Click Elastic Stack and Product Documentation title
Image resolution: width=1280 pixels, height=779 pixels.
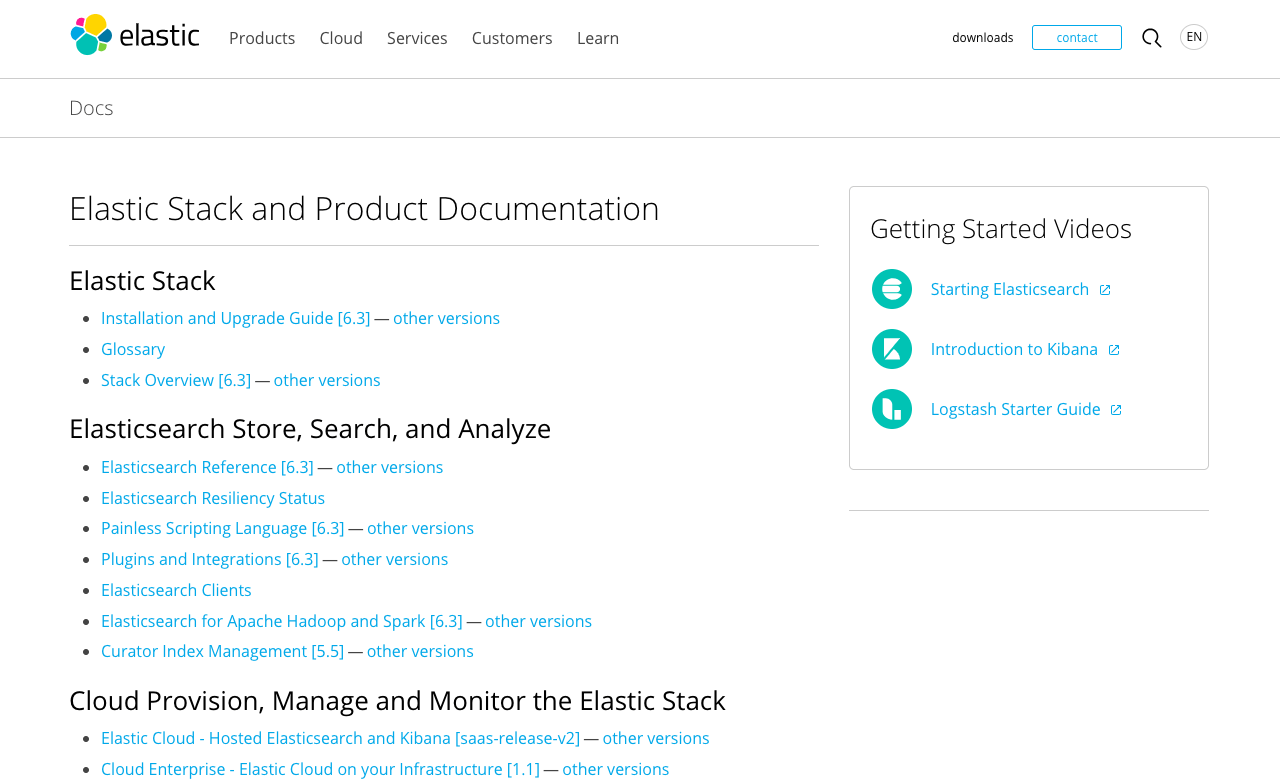pyautogui.click(x=364, y=209)
